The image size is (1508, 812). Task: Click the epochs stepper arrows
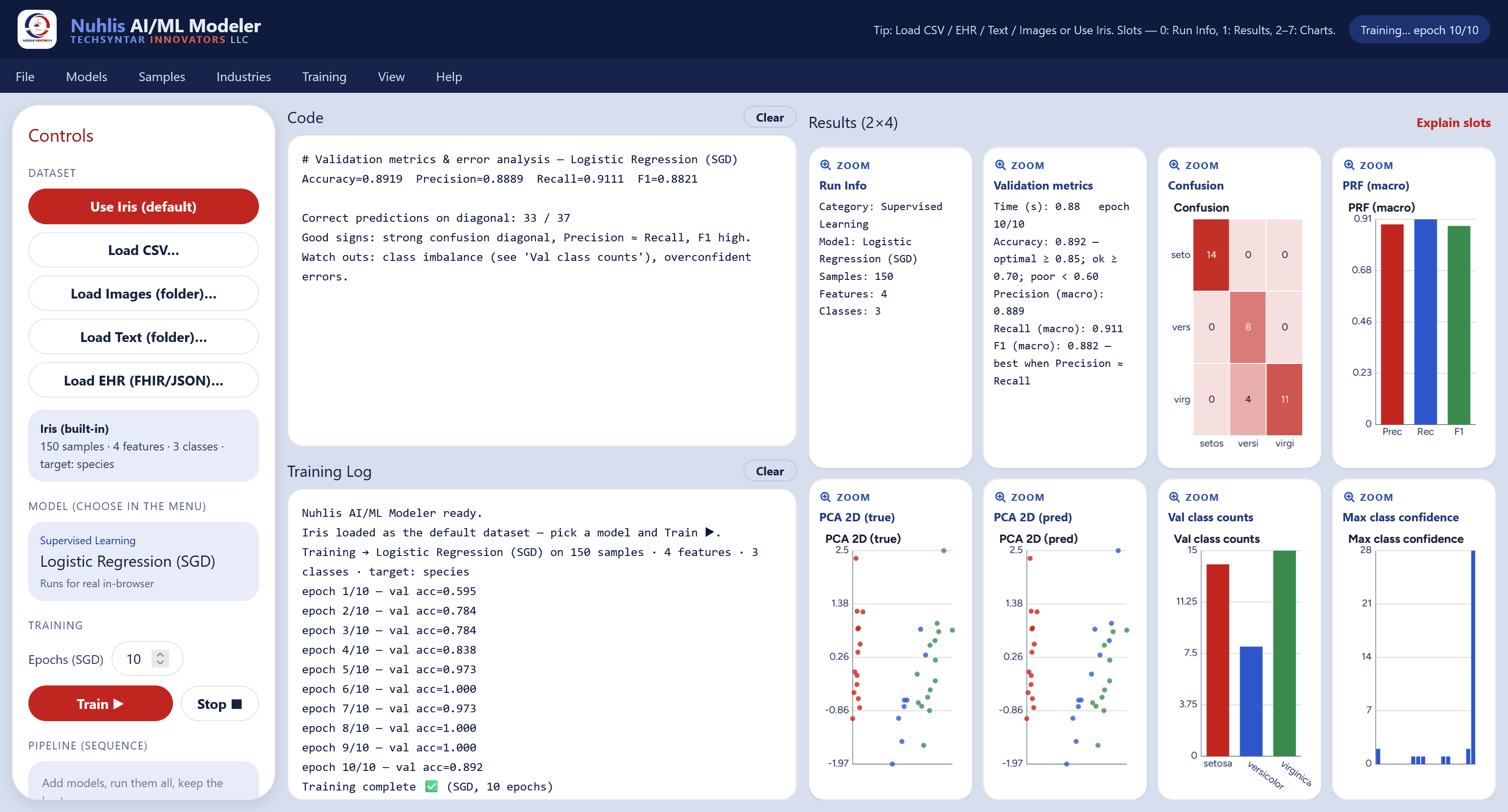point(160,659)
